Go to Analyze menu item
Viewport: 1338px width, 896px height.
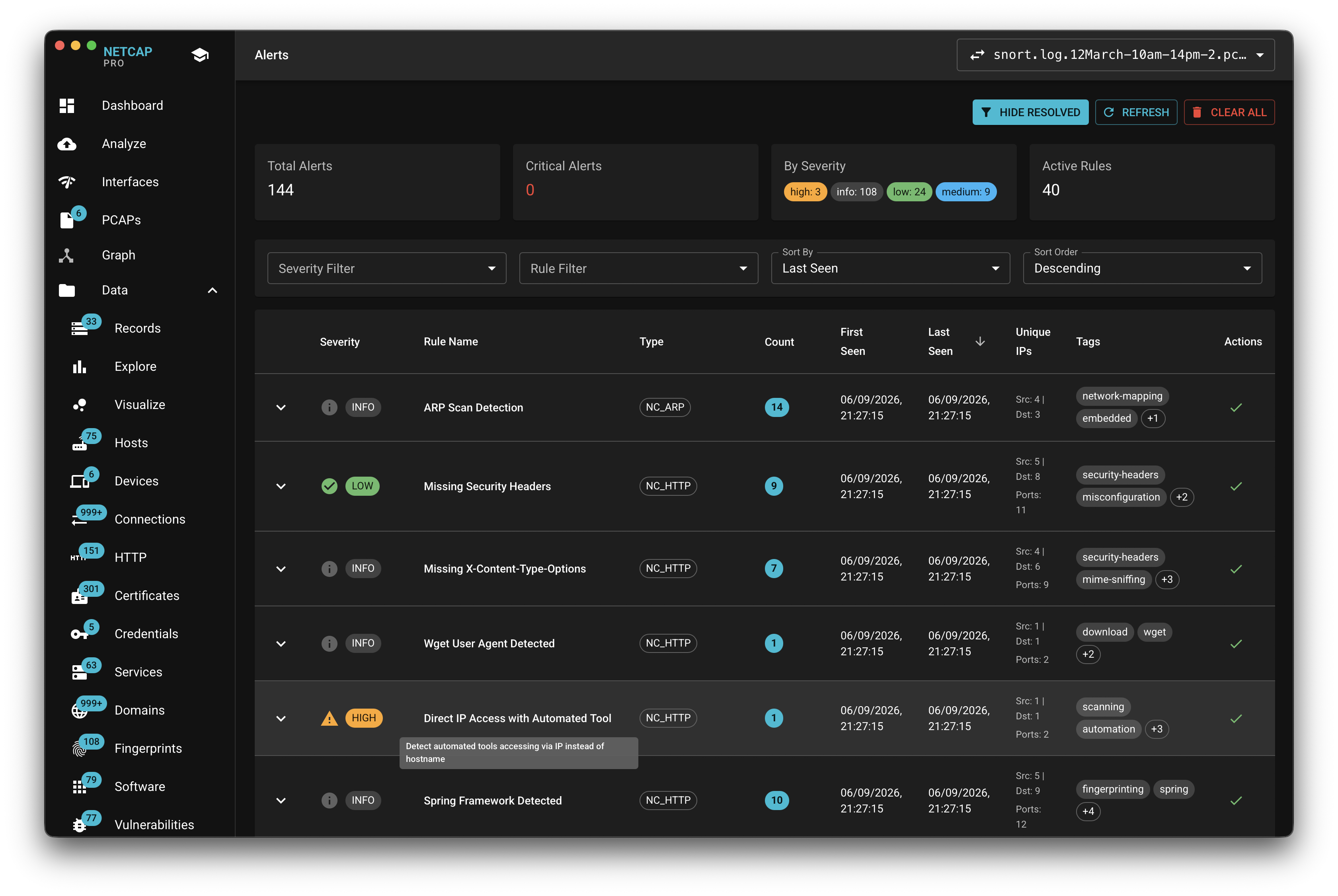[139, 144]
